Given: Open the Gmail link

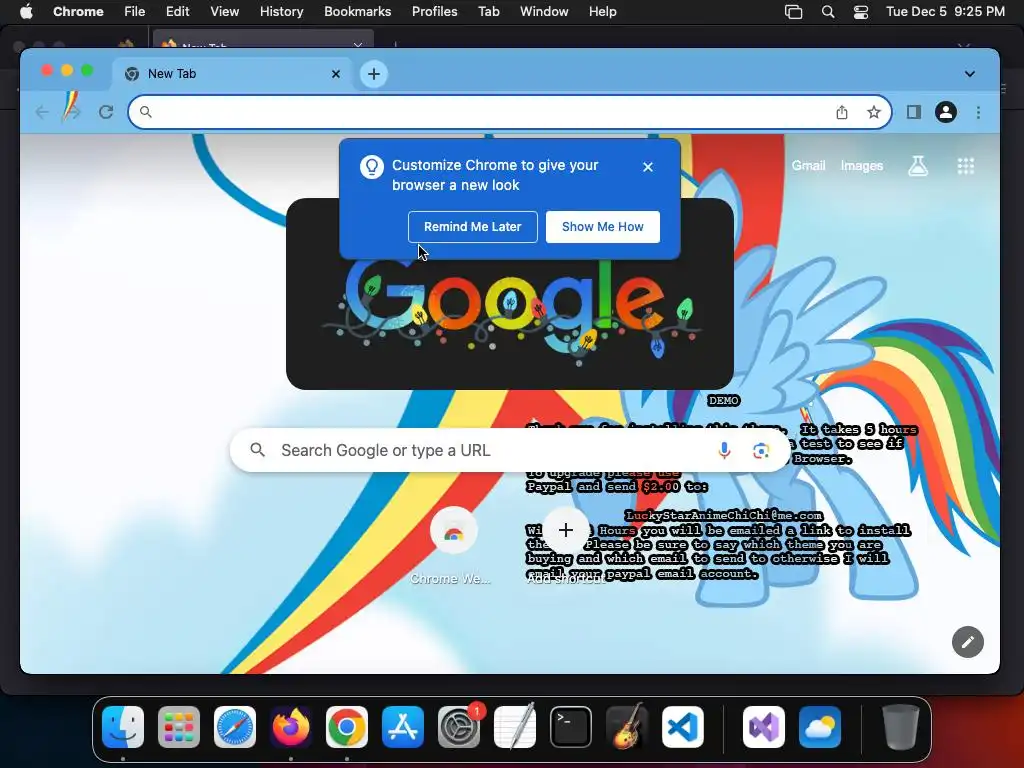Looking at the screenshot, I should tap(808, 166).
